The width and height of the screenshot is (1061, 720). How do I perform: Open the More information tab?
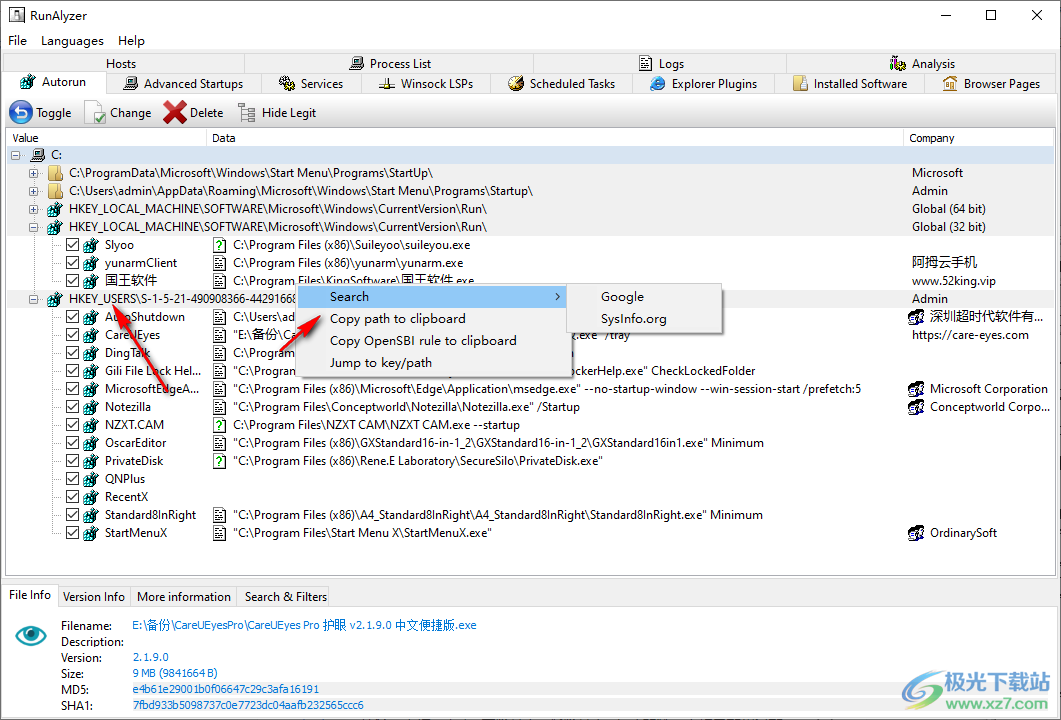click(x=183, y=596)
